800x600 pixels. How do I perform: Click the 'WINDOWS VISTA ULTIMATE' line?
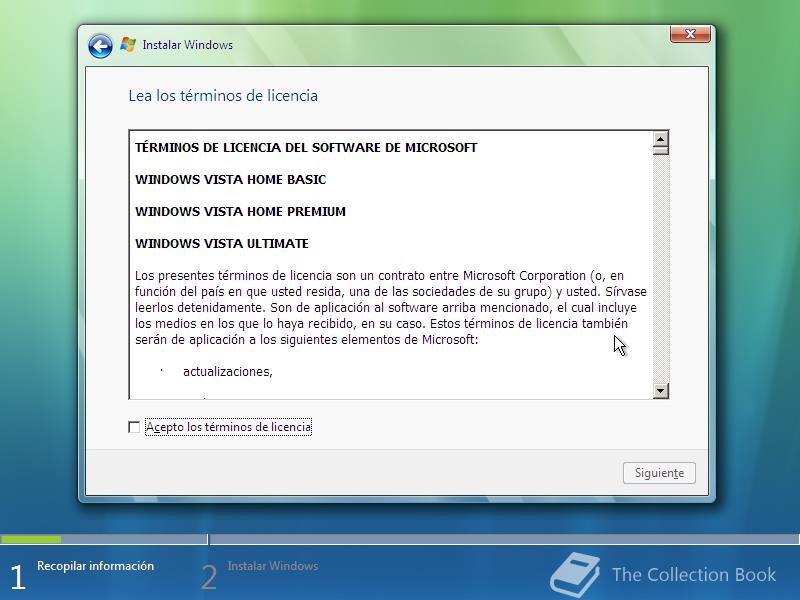click(222, 244)
